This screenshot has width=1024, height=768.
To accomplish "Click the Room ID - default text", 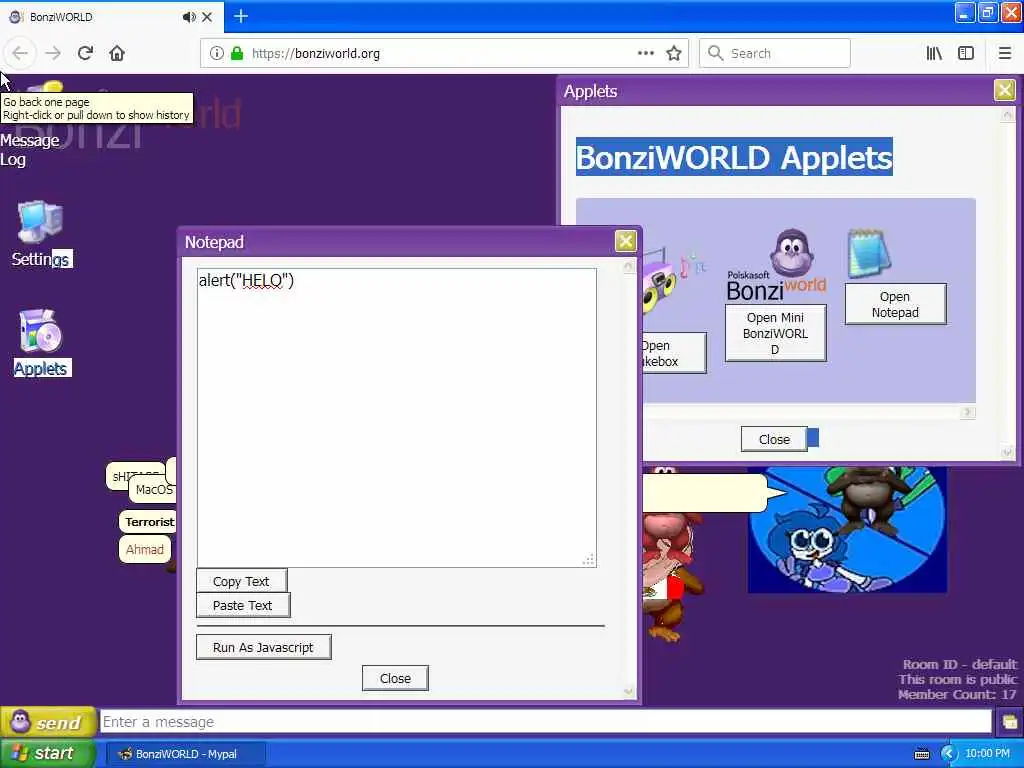I will (x=960, y=664).
